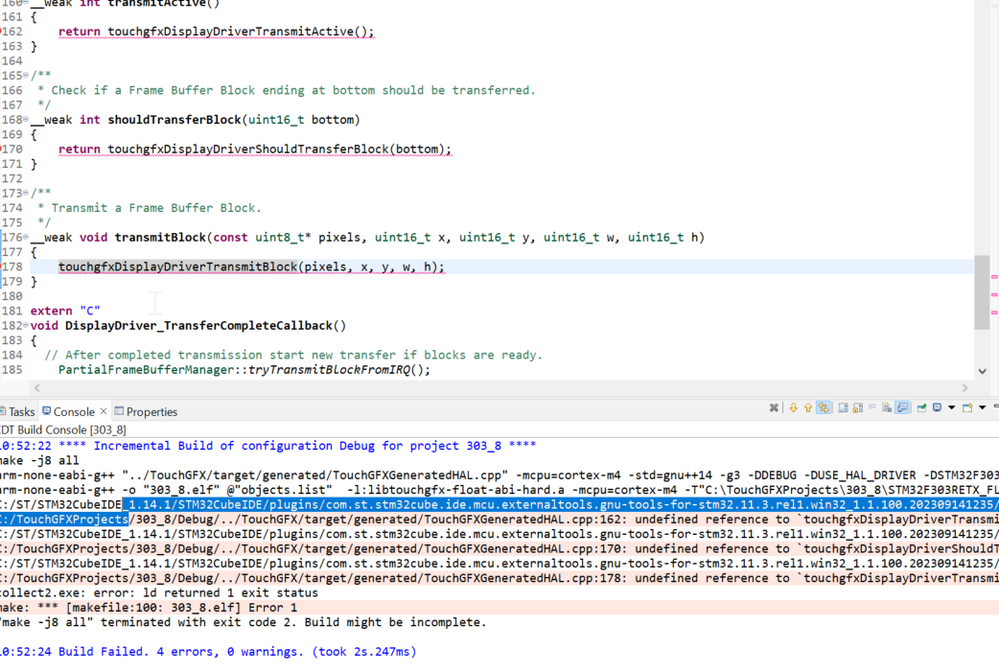Toggle Bring Console to Front When Building
Screen dimensions: 999x671
pyautogui.click(x=902, y=408)
